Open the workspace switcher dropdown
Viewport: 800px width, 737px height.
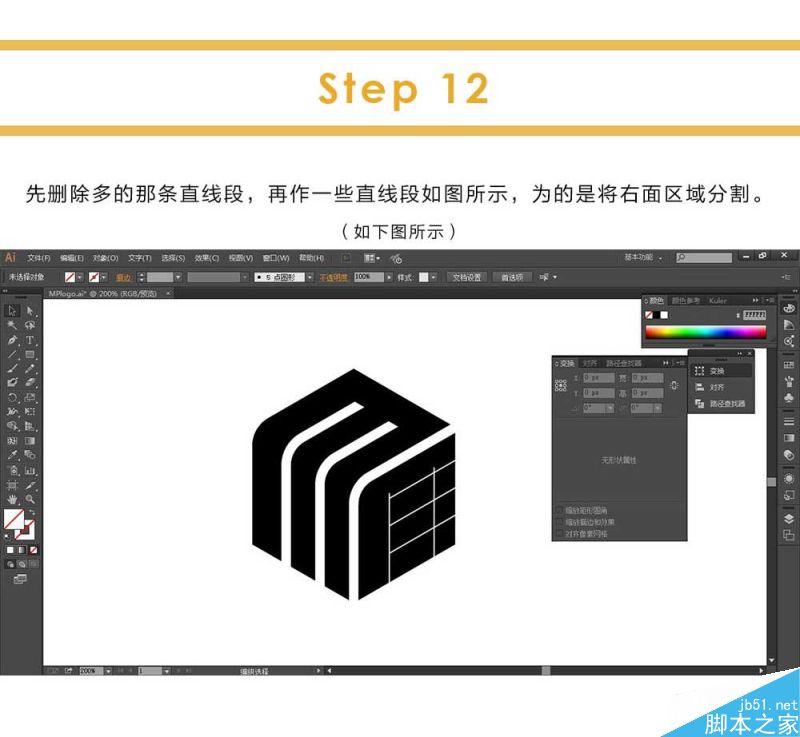(x=643, y=258)
